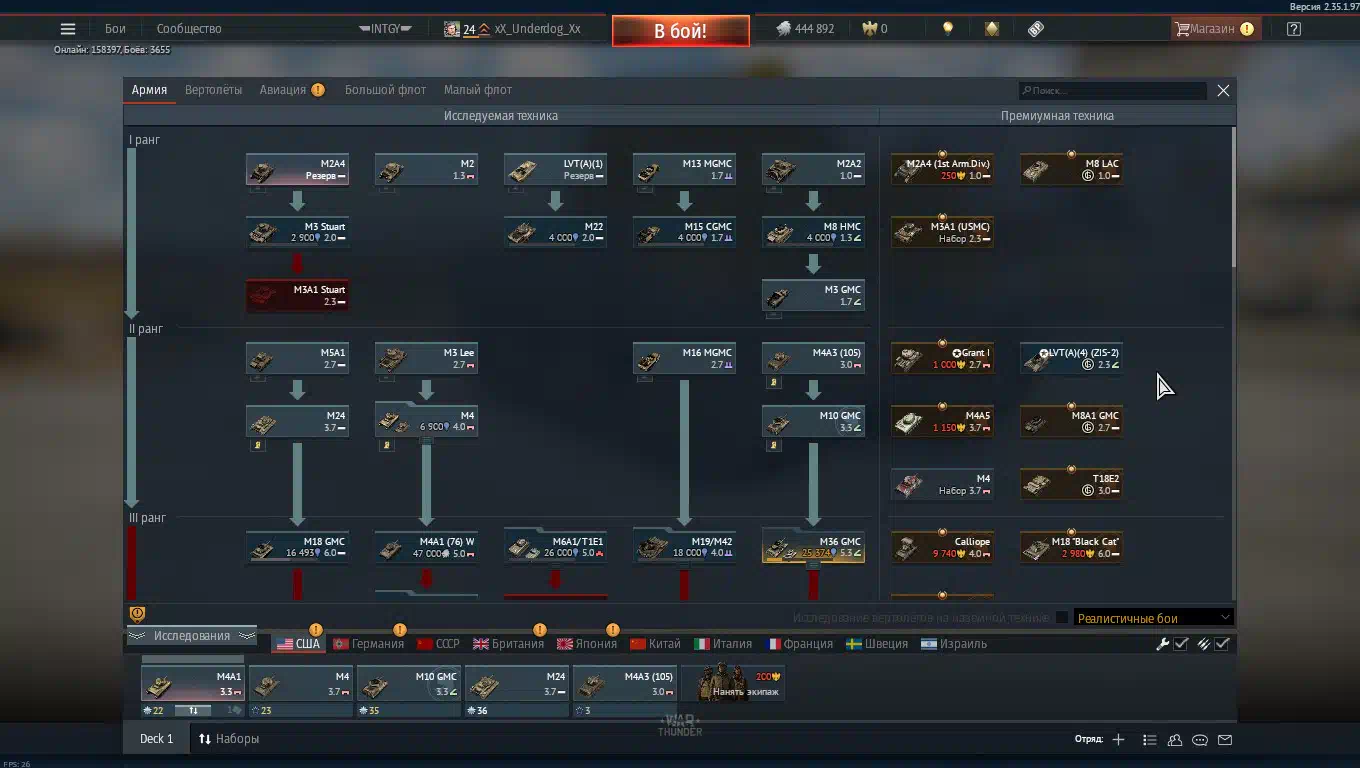Image resolution: width=1360 pixels, height=768 pixels.
Task: Open the lightbulb tips icon
Action: 948,29
